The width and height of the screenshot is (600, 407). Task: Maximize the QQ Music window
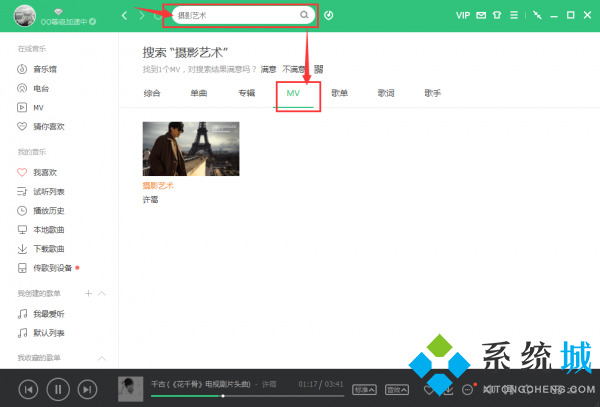point(571,15)
